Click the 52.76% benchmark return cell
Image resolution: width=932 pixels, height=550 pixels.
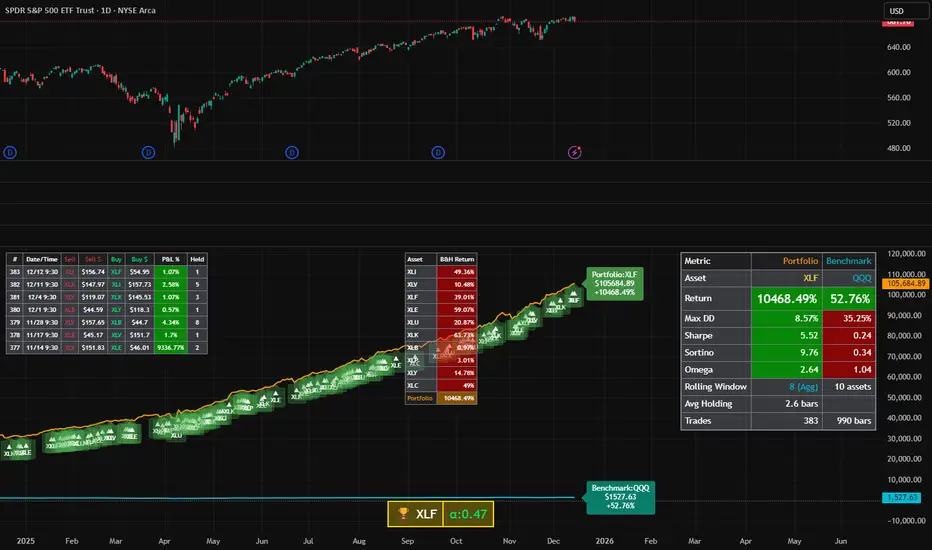[849, 298]
